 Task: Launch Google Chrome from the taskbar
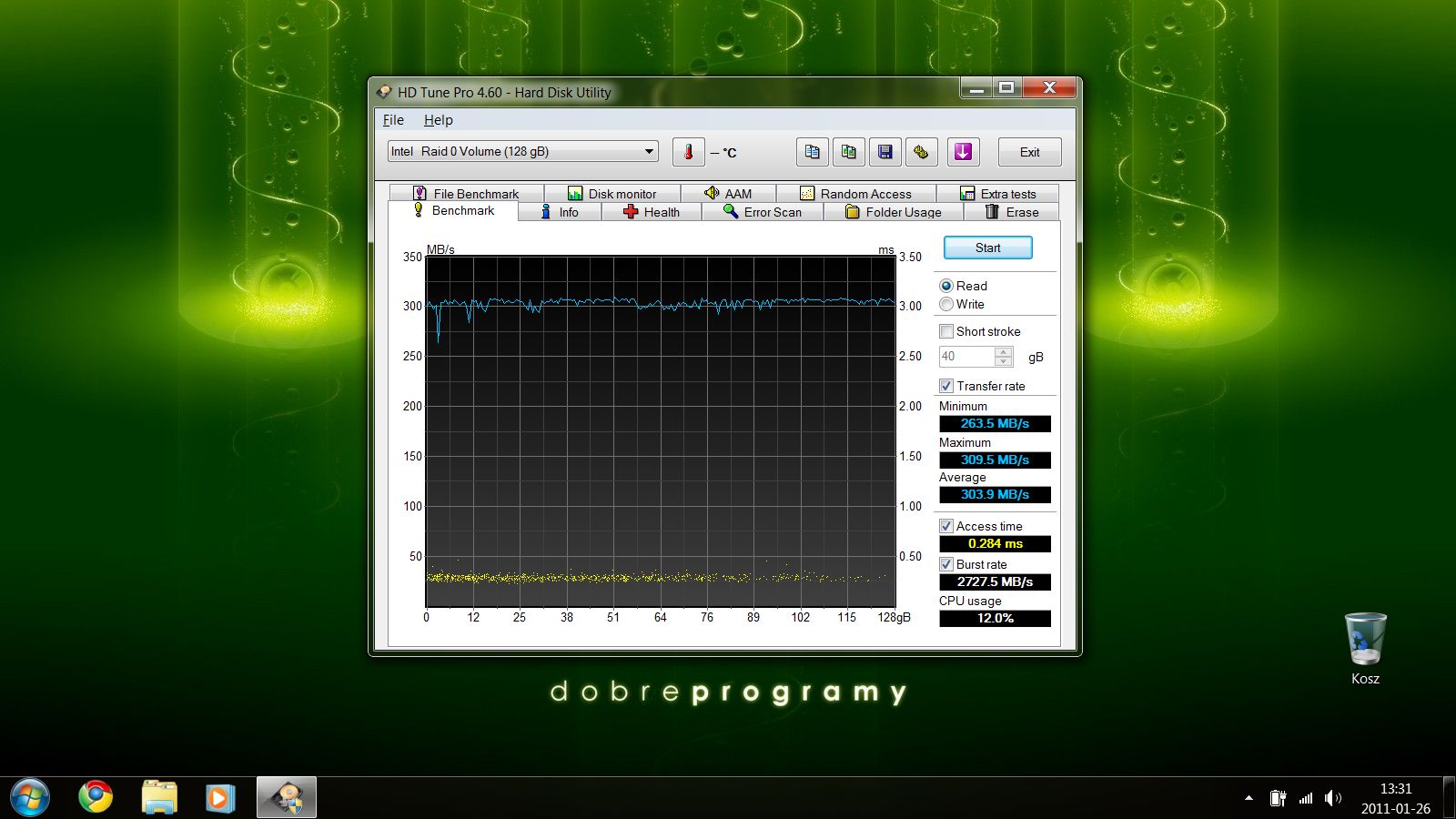tap(96, 798)
